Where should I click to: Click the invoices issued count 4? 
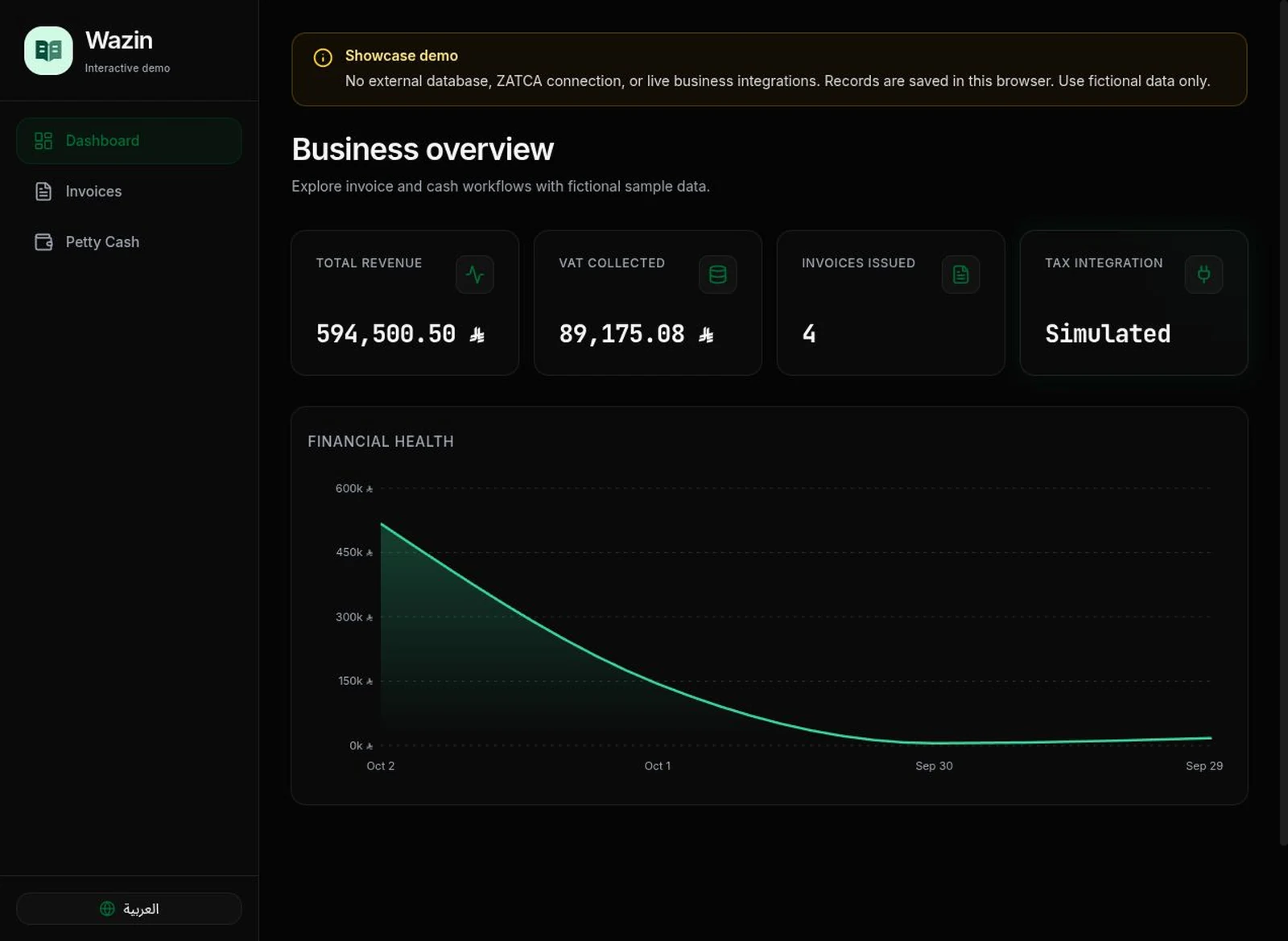(x=809, y=334)
